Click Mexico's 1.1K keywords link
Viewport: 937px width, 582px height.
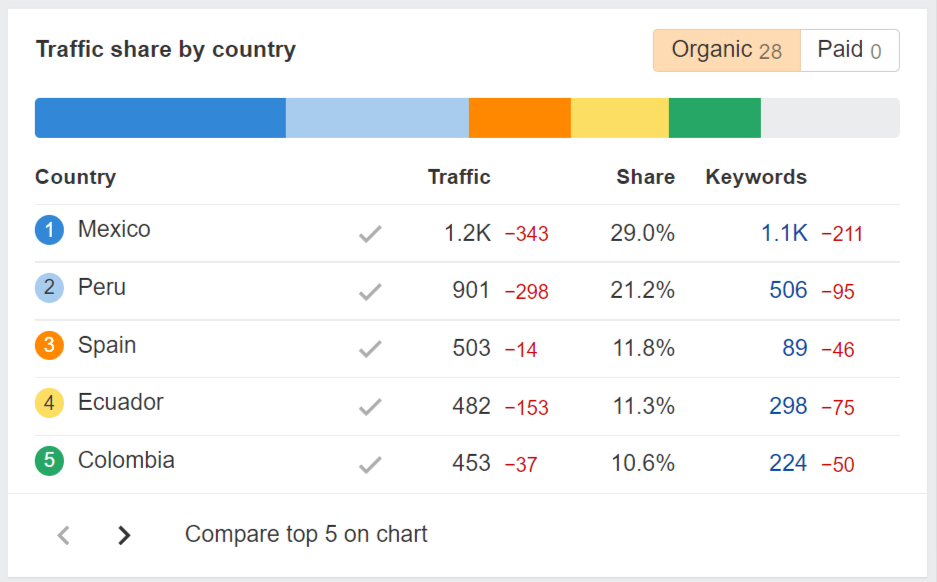point(784,231)
